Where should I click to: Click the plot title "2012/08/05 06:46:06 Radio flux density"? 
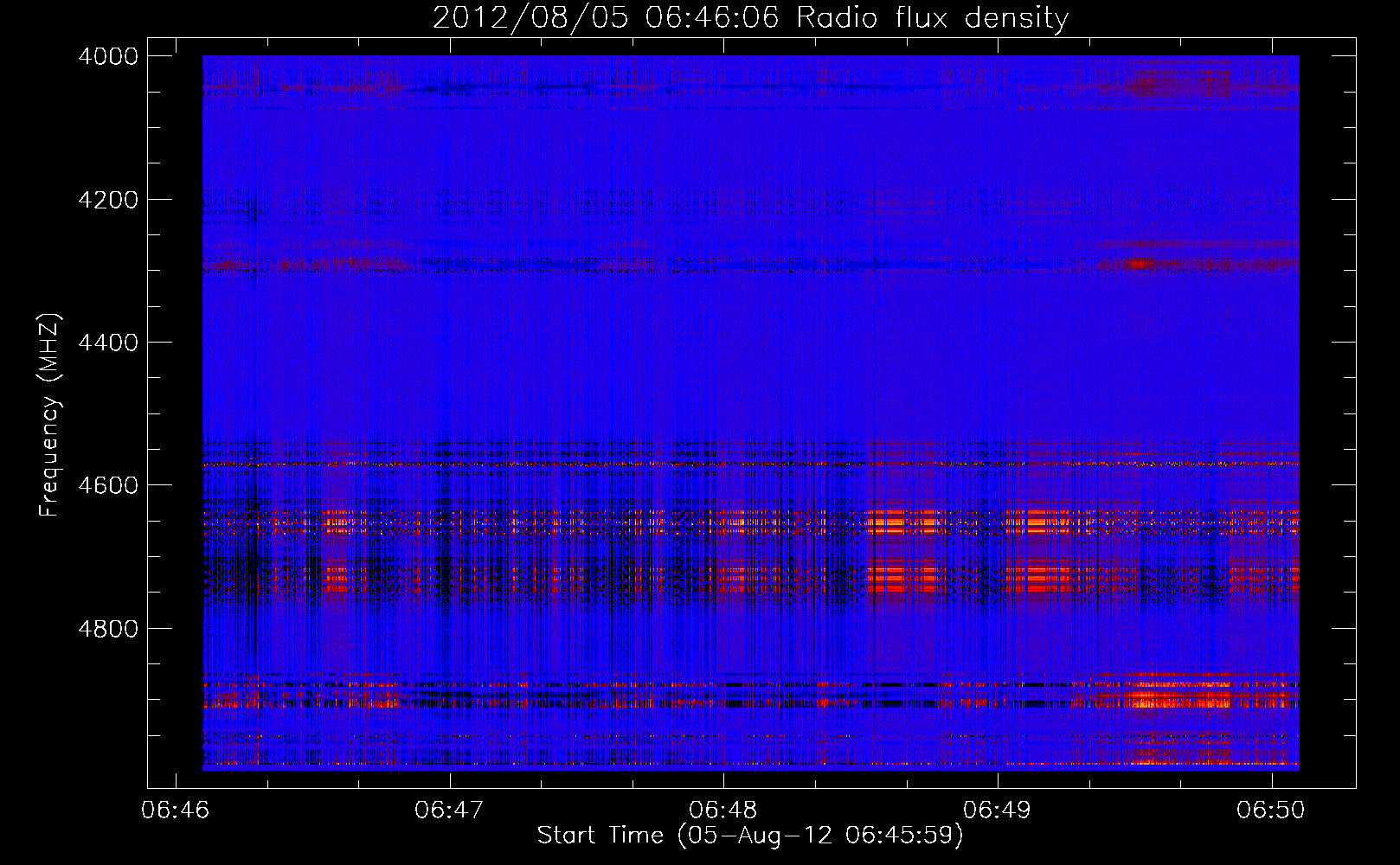pos(750,18)
